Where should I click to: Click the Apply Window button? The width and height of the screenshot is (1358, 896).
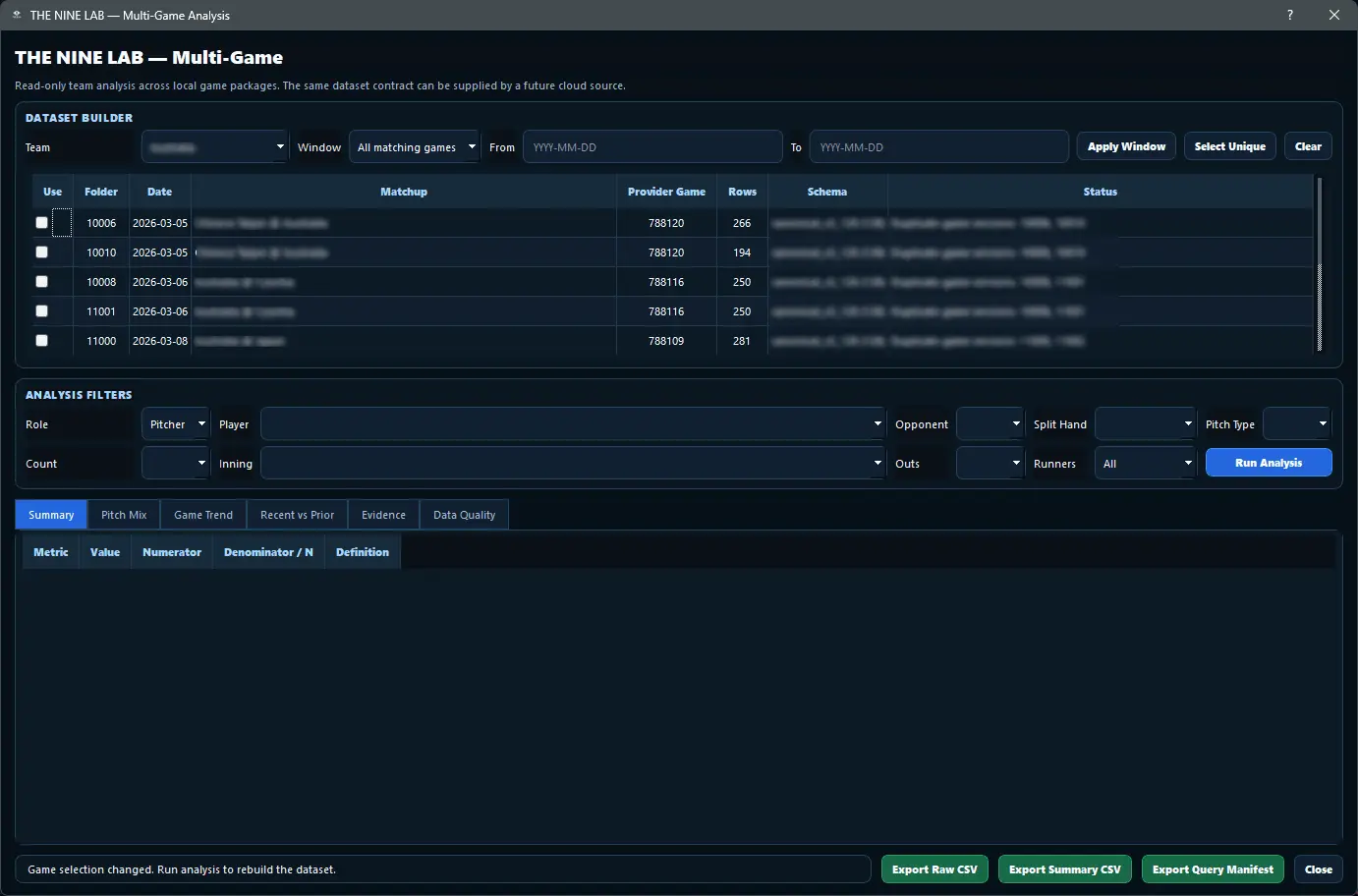point(1126,146)
